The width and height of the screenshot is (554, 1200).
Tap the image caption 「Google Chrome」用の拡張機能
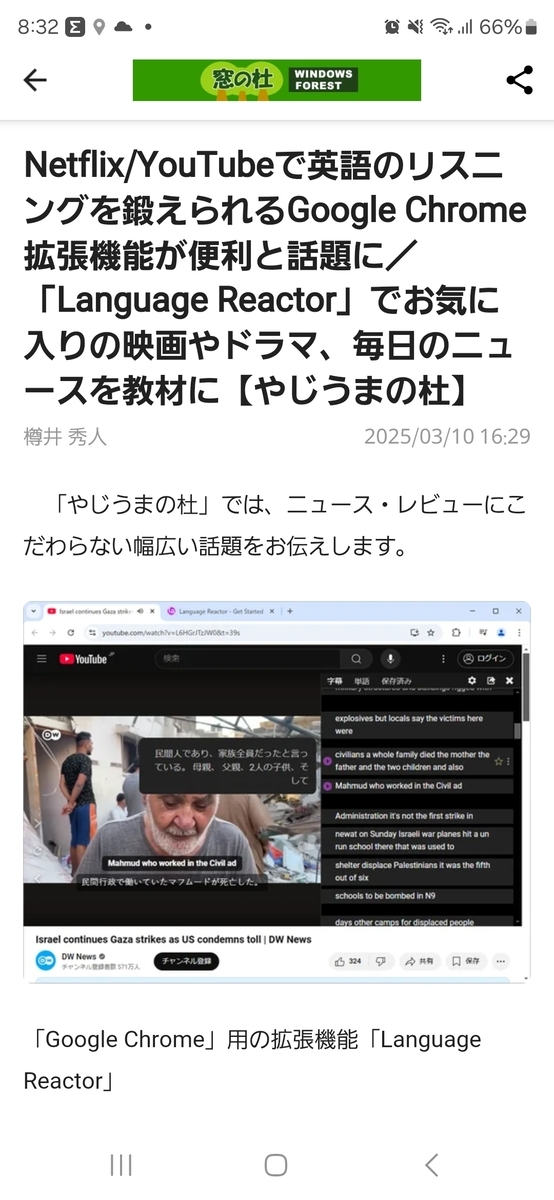click(x=253, y=1060)
